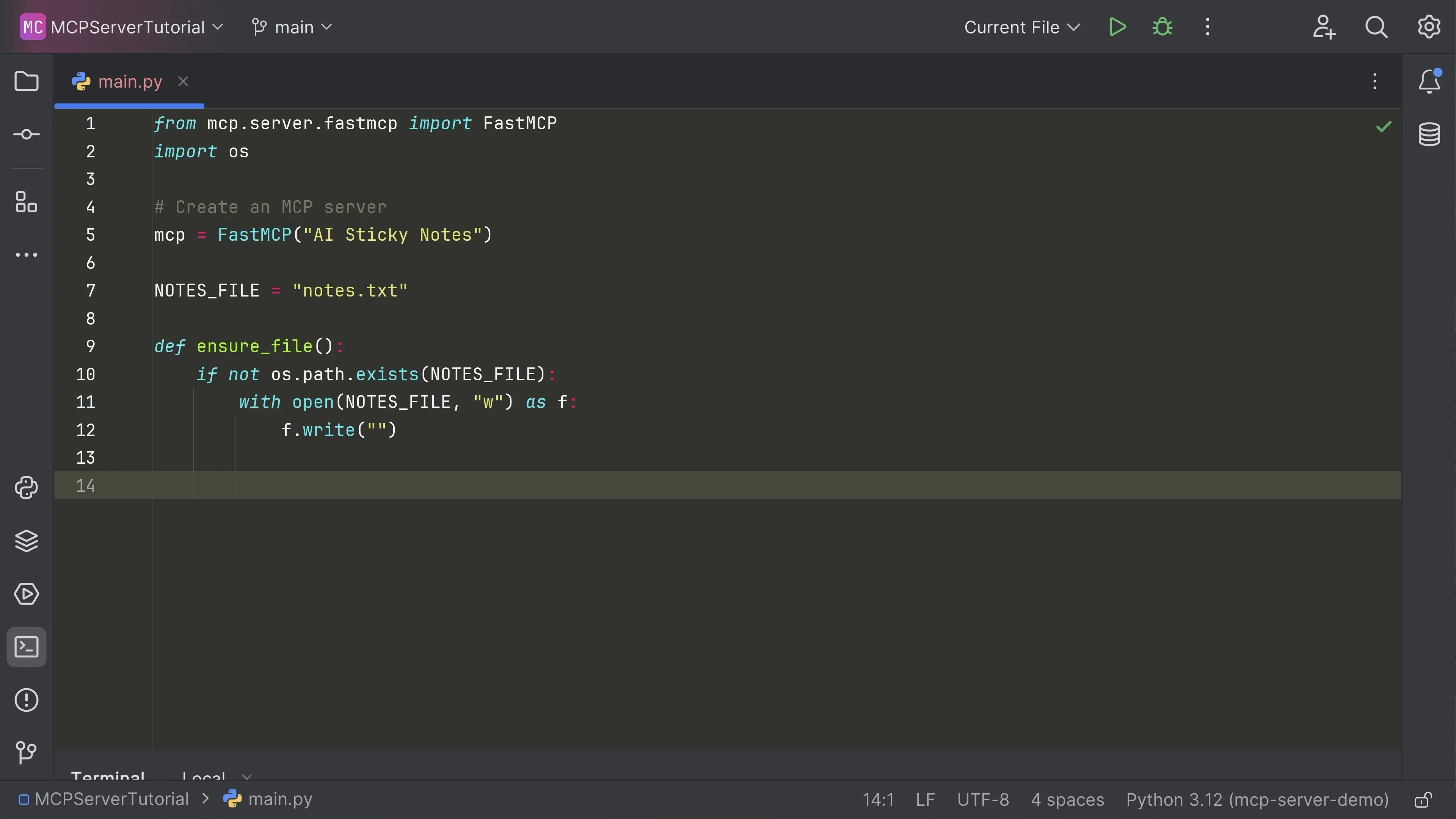Click line number 14 in gutter
Screen dimensions: 1456x819
point(86,485)
